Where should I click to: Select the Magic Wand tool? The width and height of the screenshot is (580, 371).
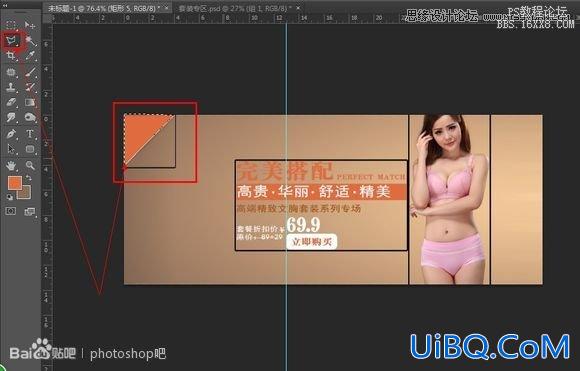[30, 41]
